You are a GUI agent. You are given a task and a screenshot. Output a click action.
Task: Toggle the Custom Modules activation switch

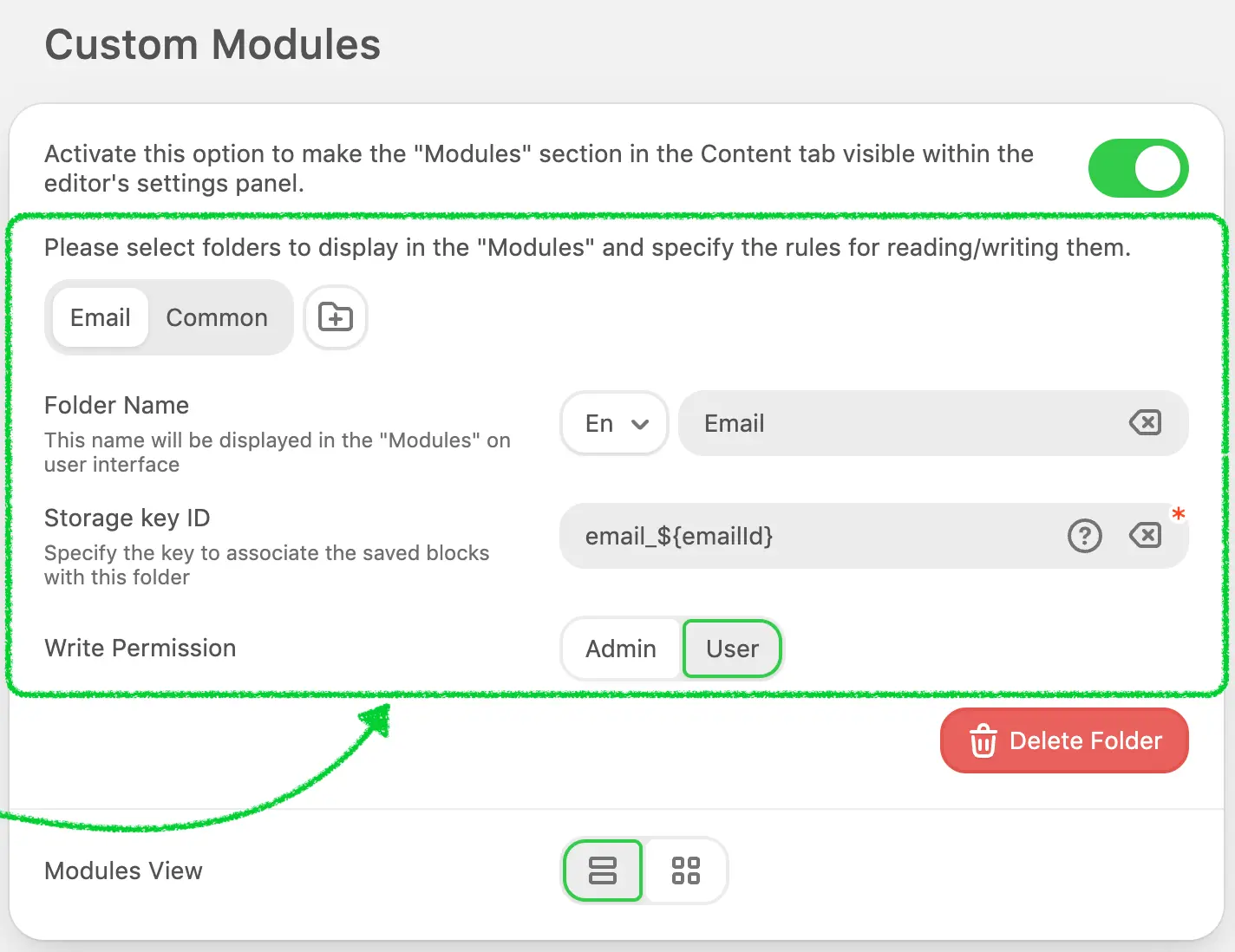tap(1138, 168)
